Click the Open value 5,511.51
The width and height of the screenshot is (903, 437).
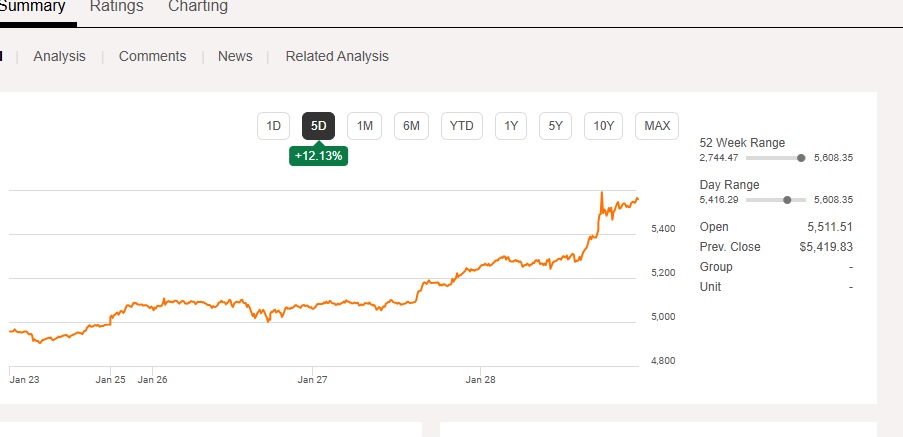[x=830, y=227]
